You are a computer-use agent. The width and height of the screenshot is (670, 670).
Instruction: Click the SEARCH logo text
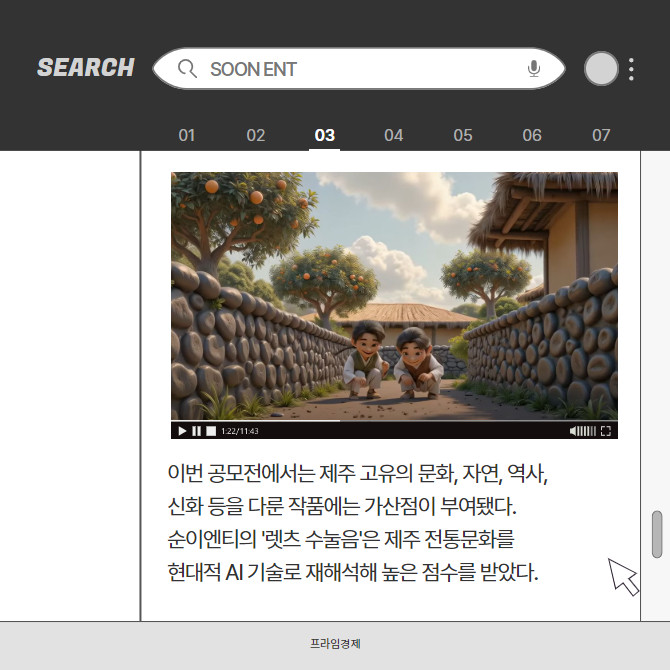point(86,68)
